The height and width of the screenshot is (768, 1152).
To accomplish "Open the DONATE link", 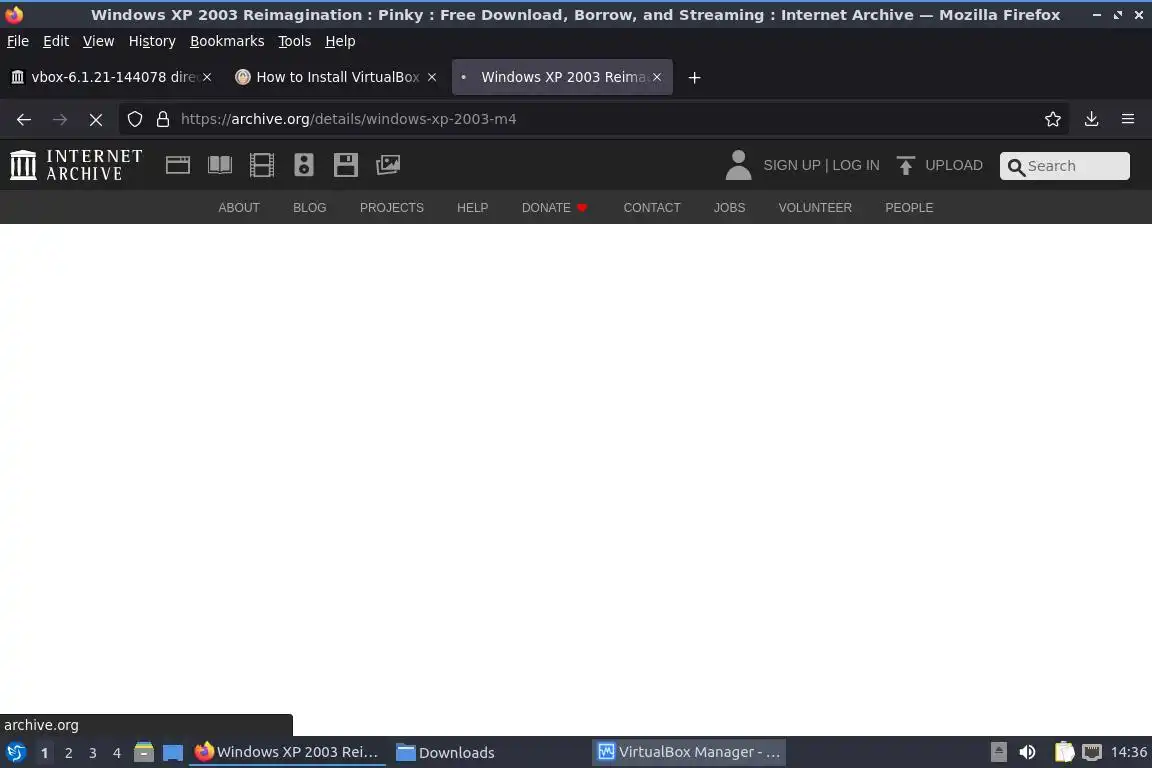I will coord(554,208).
